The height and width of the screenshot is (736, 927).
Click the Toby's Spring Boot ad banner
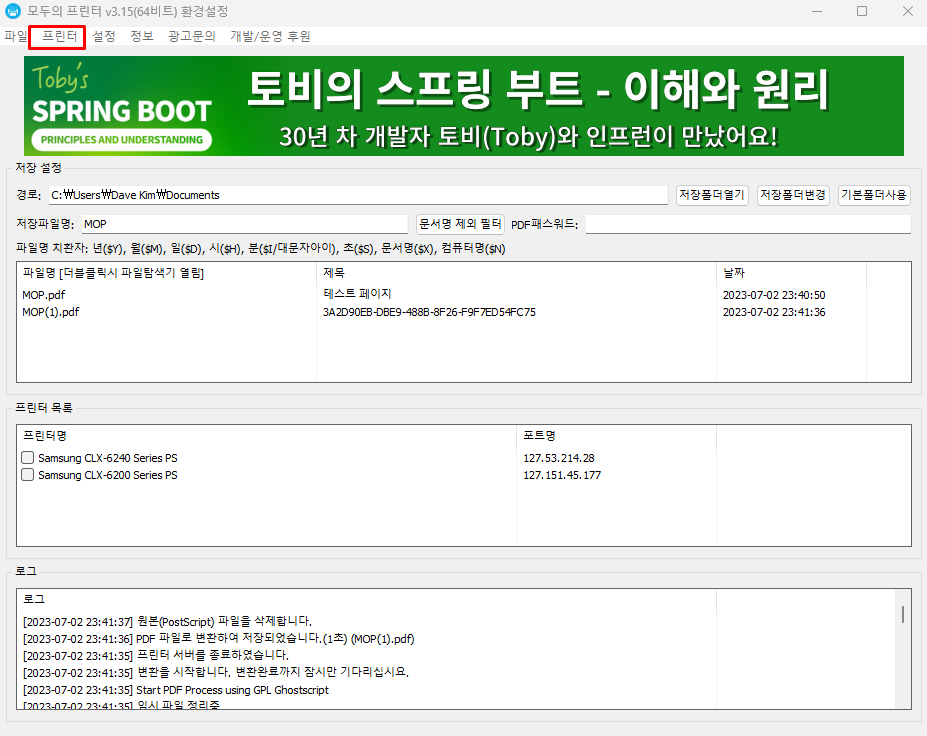coord(464,106)
